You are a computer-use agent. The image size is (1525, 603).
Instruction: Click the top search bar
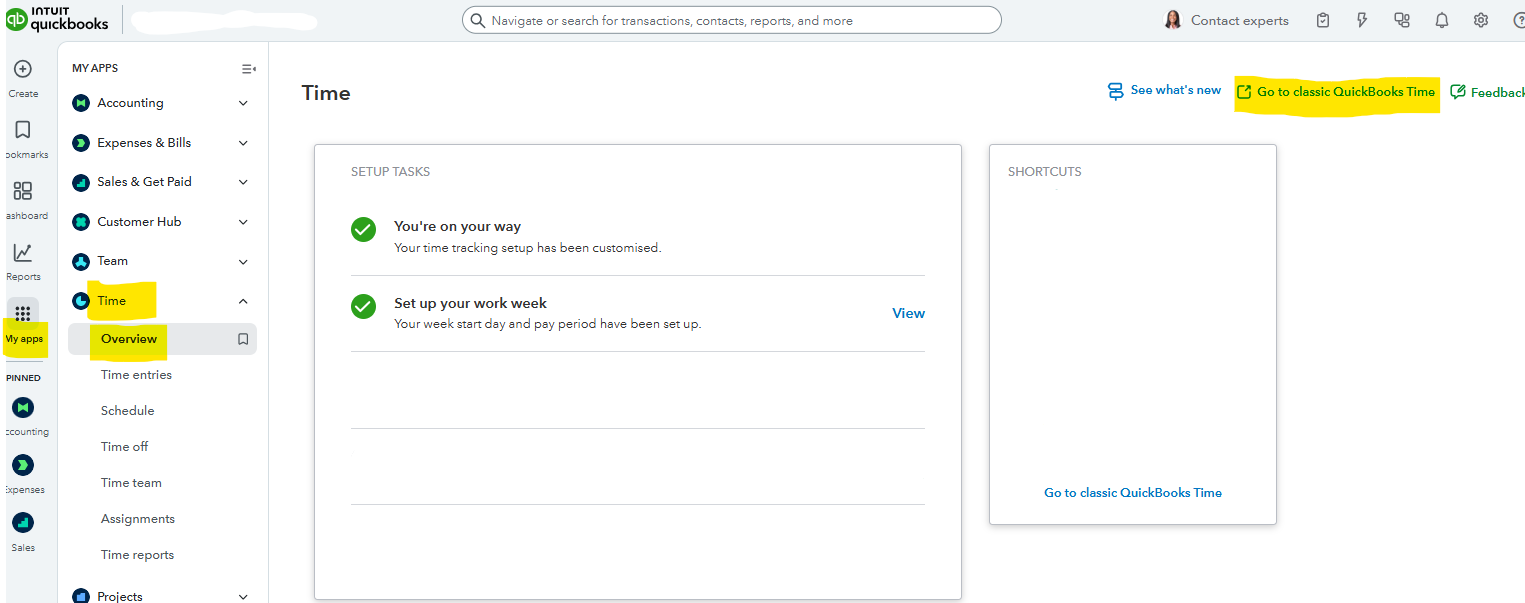click(x=731, y=20)
